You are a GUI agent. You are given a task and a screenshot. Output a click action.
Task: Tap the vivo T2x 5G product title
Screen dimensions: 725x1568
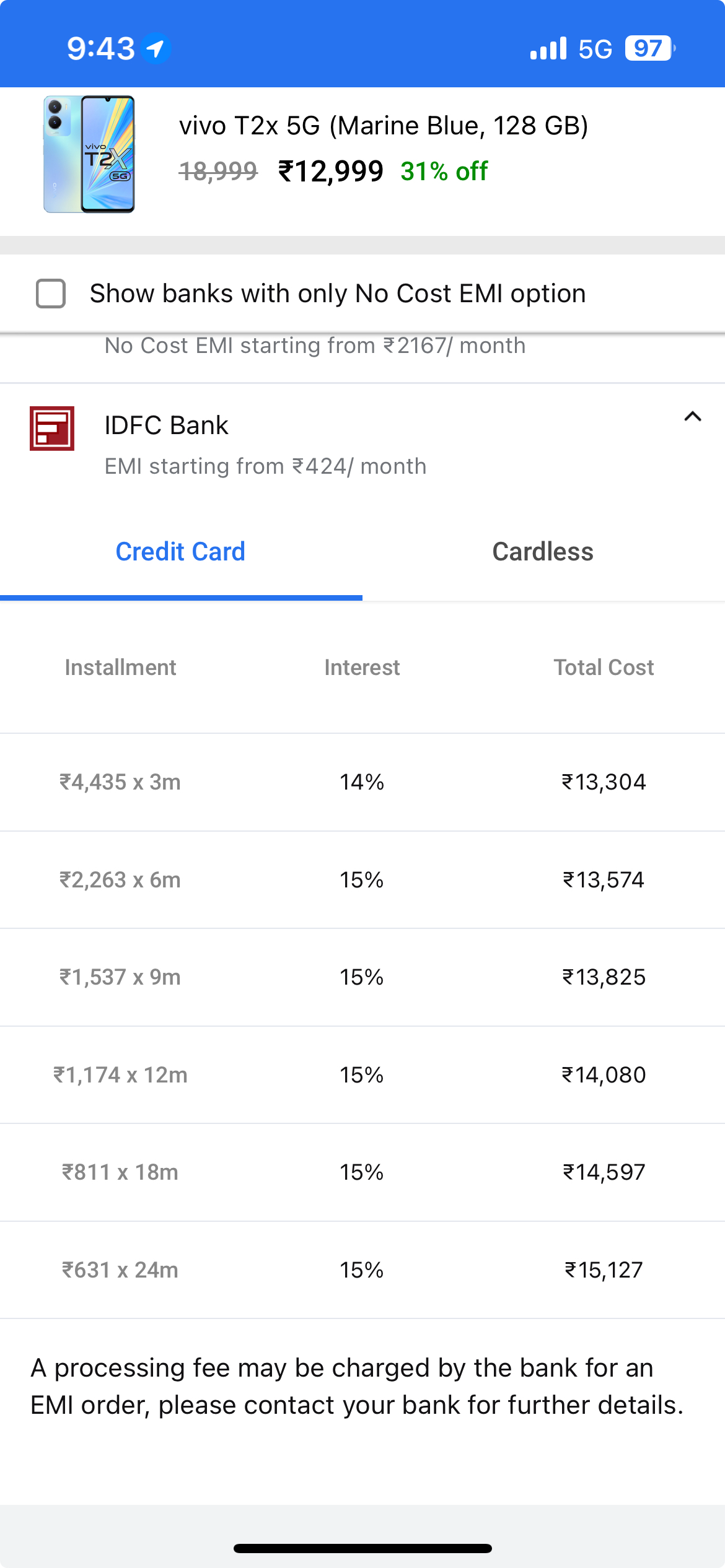384,126
